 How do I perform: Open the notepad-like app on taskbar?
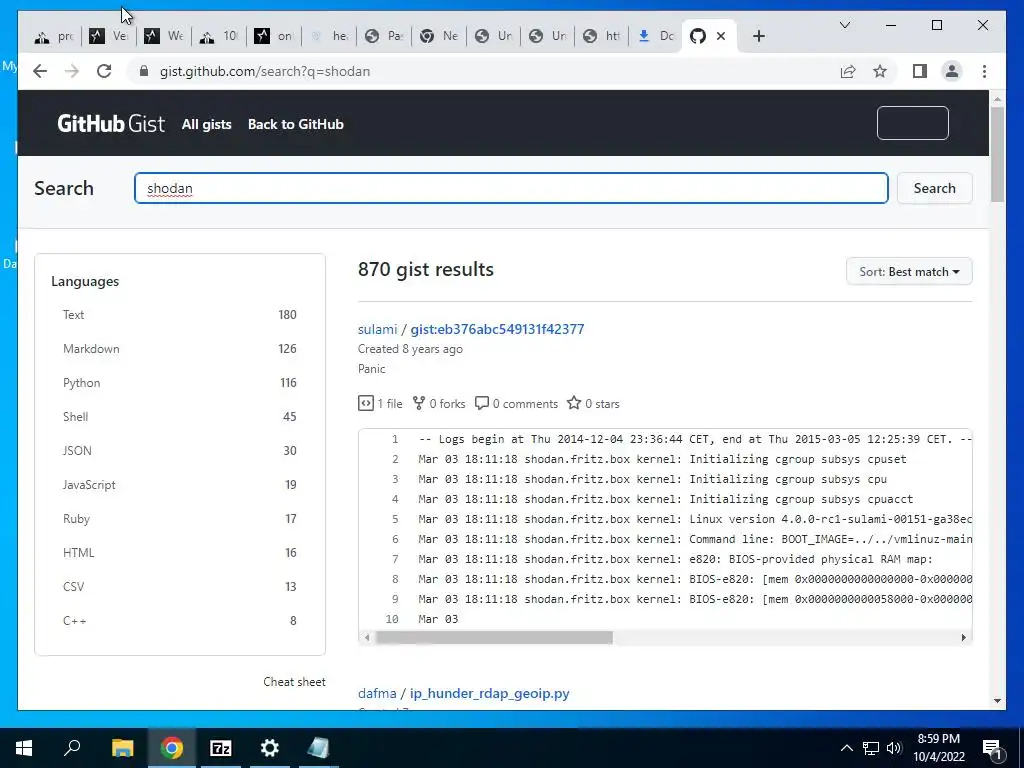click(318, 748)
